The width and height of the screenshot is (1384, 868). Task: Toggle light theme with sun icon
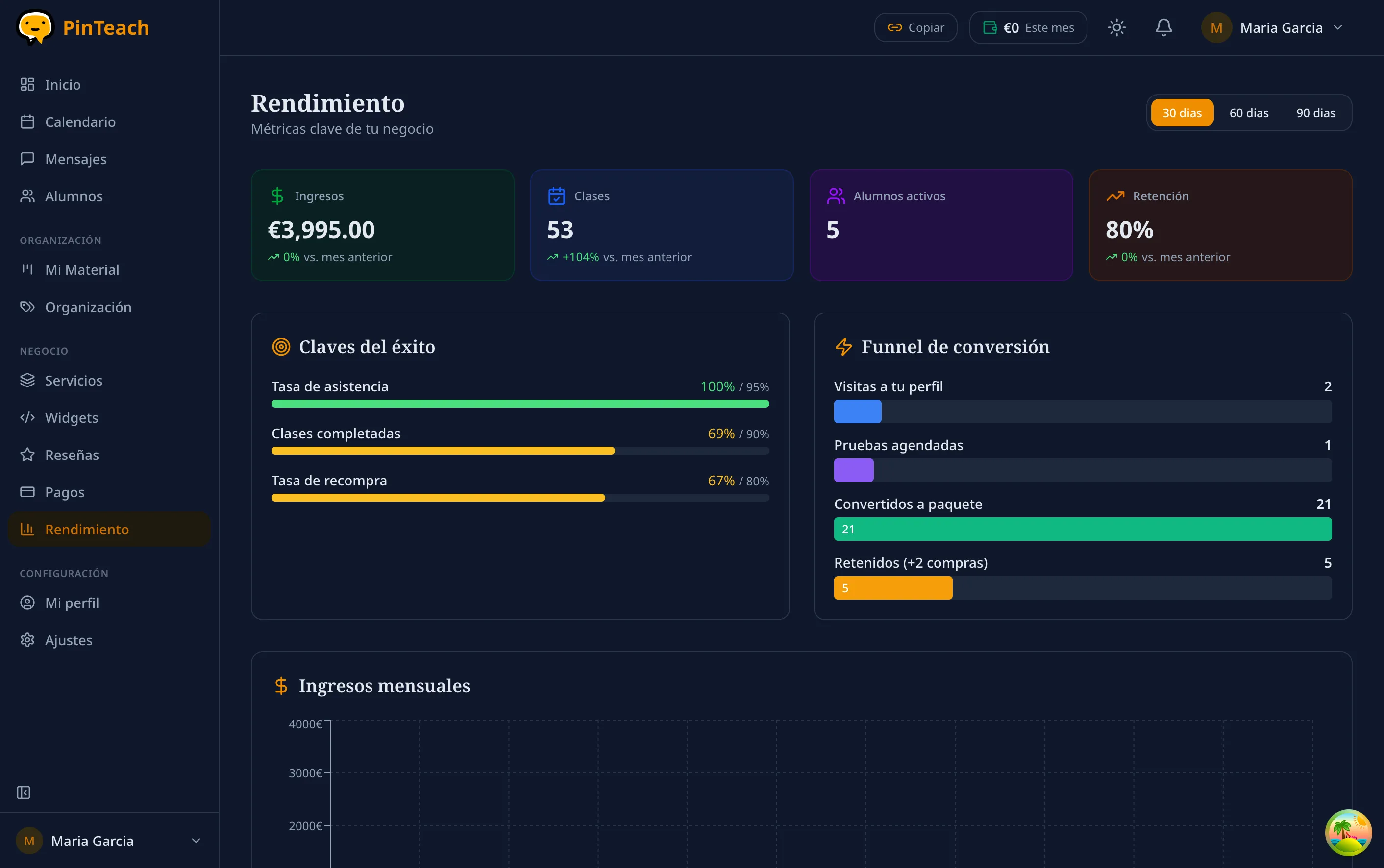(1116, 27)
